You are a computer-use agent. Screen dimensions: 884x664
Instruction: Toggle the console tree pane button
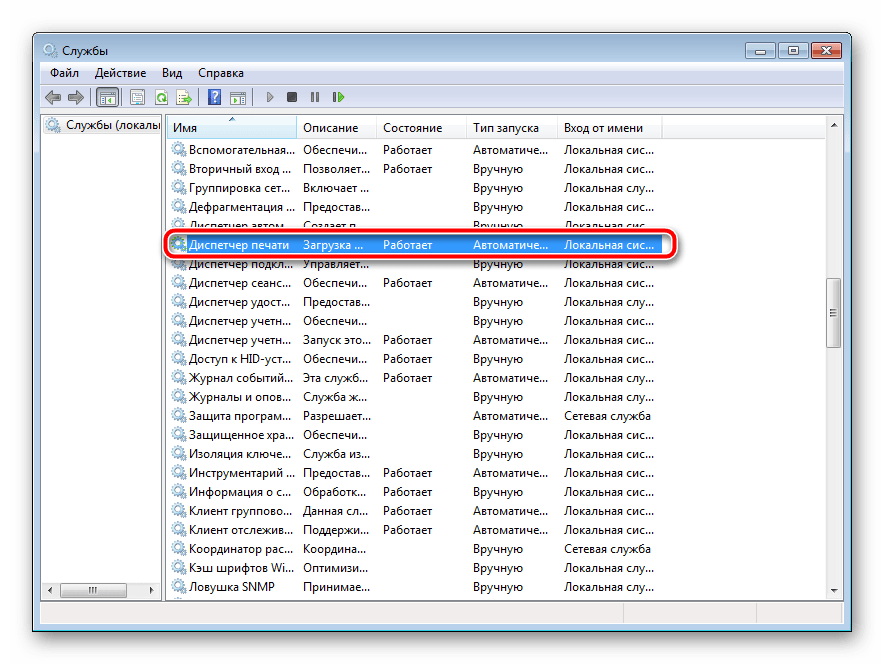click(107, 97)
